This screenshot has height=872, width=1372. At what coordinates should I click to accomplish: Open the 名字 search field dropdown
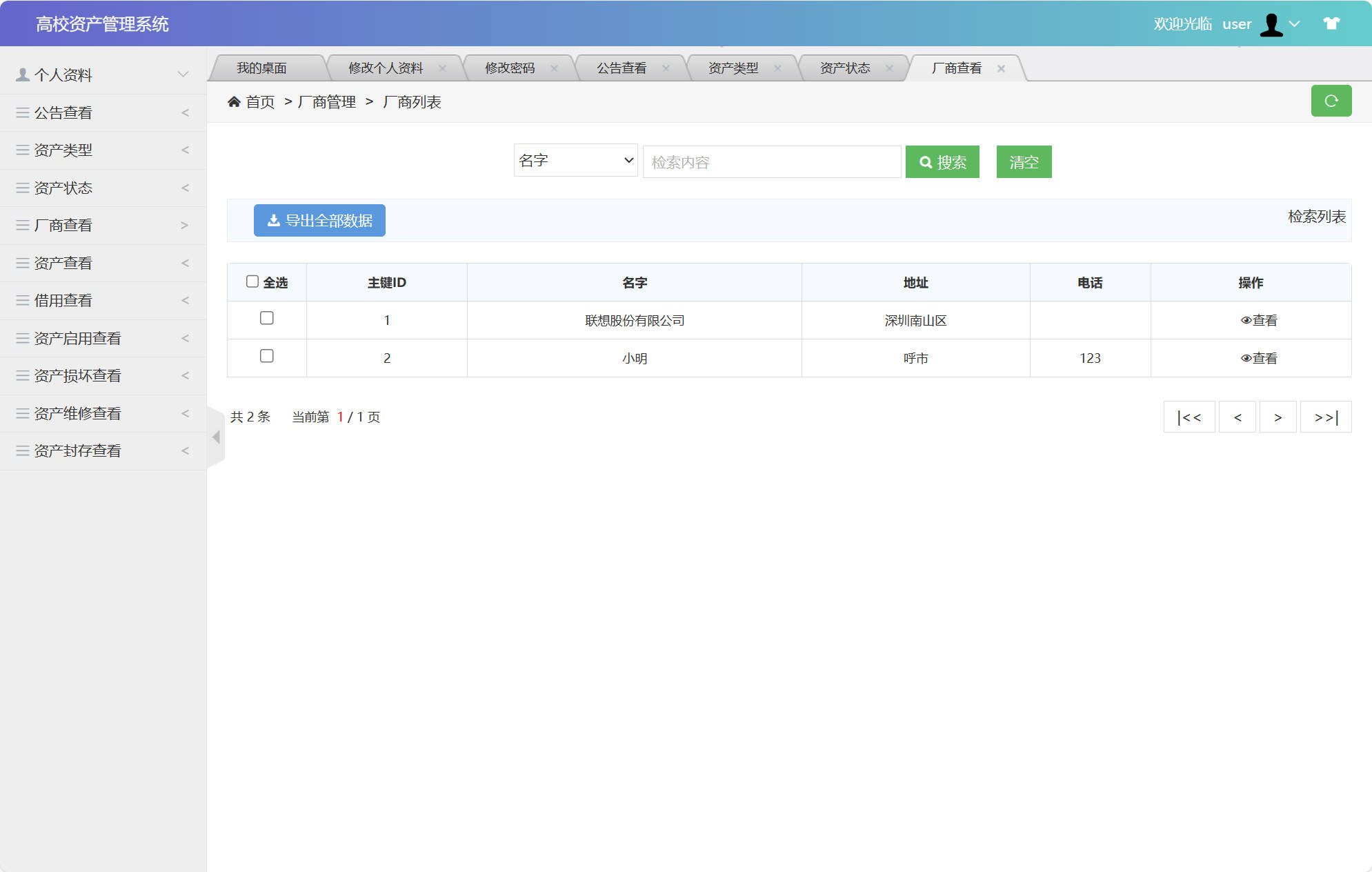coord(575,160)
